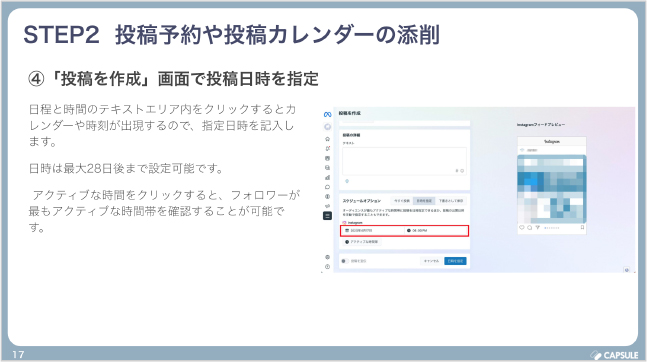Click the 投稿を作成 header in embedded screenshot

pos(349,113)
